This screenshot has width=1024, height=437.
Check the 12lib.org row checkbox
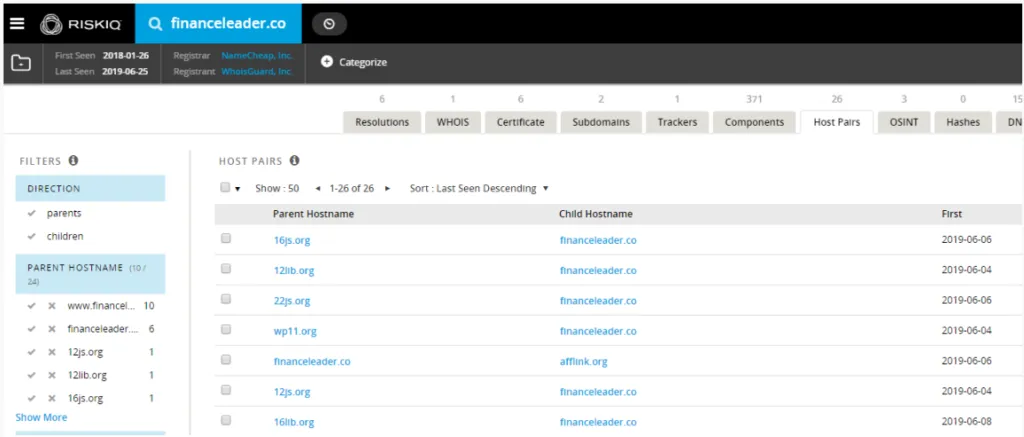click(x=226, y=268)
